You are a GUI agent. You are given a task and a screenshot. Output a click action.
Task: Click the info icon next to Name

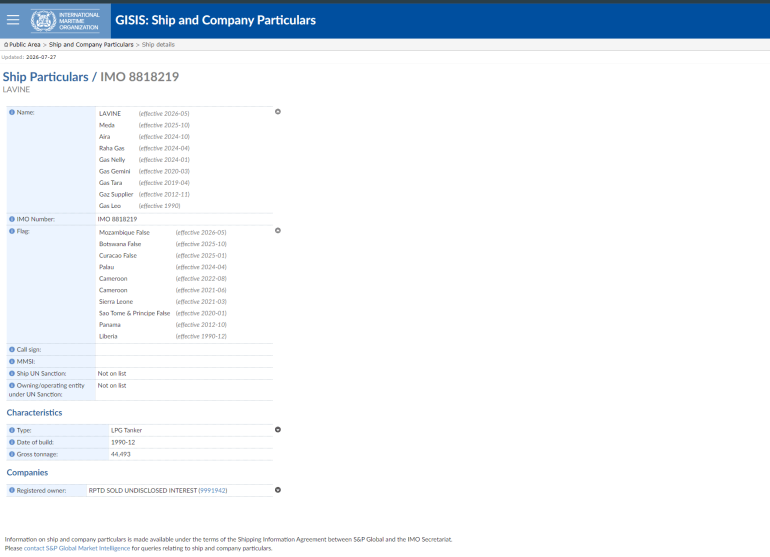(x=12, y=112)
